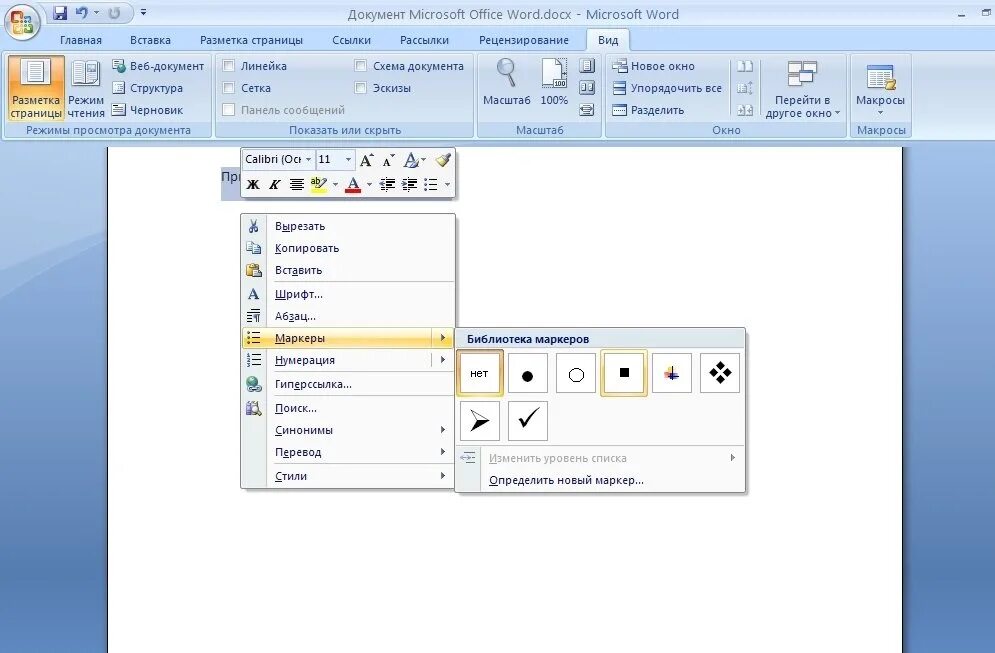Viewport: 995px width, 653px height.
Task: Decrease indent on mini toolbar
Action: 387,185
